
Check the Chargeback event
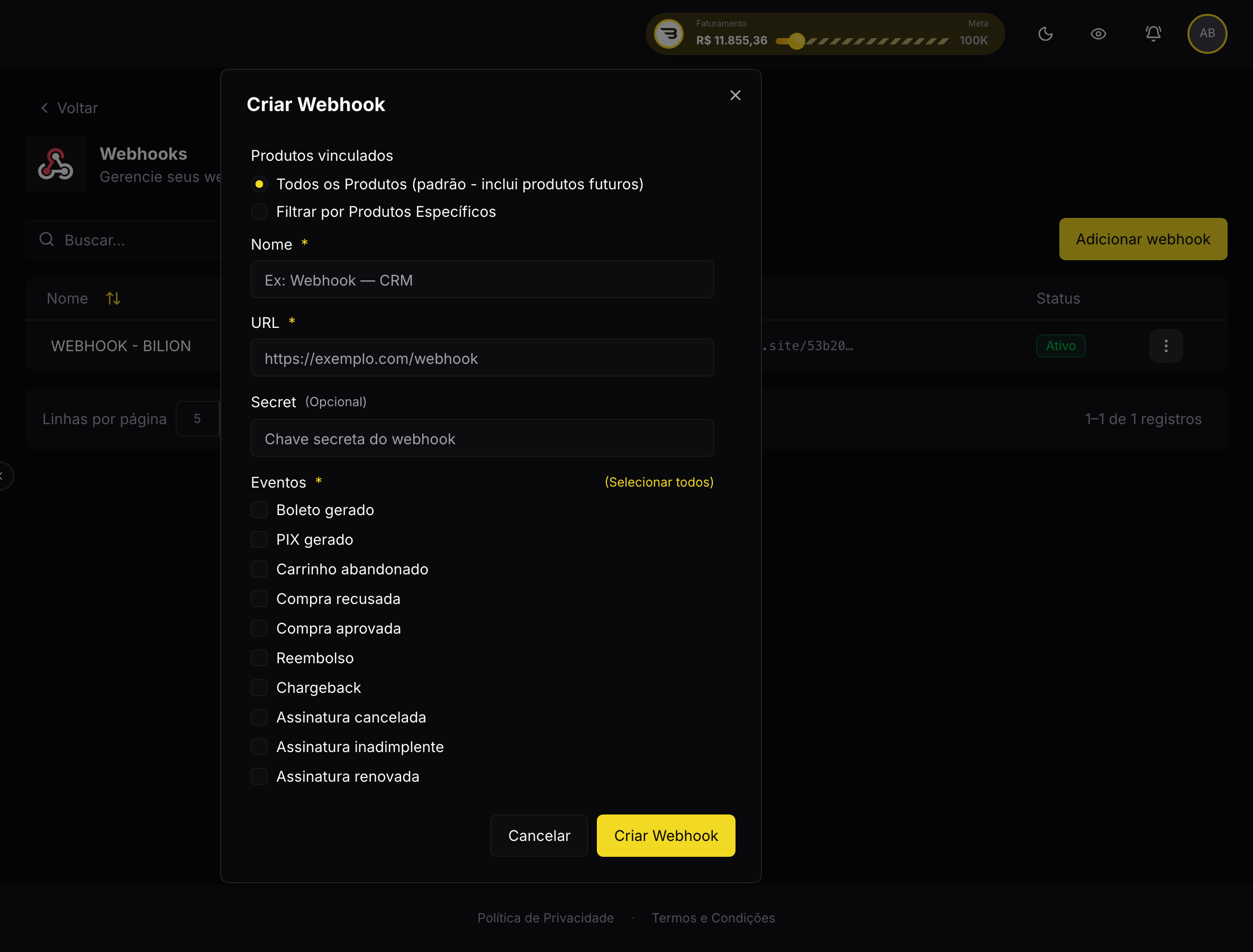259,688
